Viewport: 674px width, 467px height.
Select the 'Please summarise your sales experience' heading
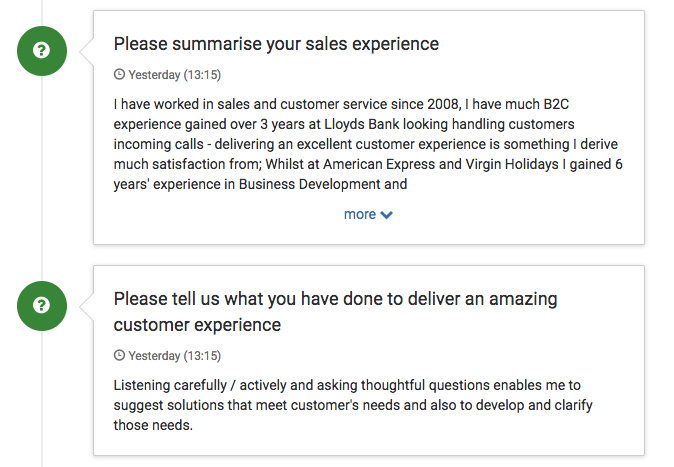pos(276,44)
